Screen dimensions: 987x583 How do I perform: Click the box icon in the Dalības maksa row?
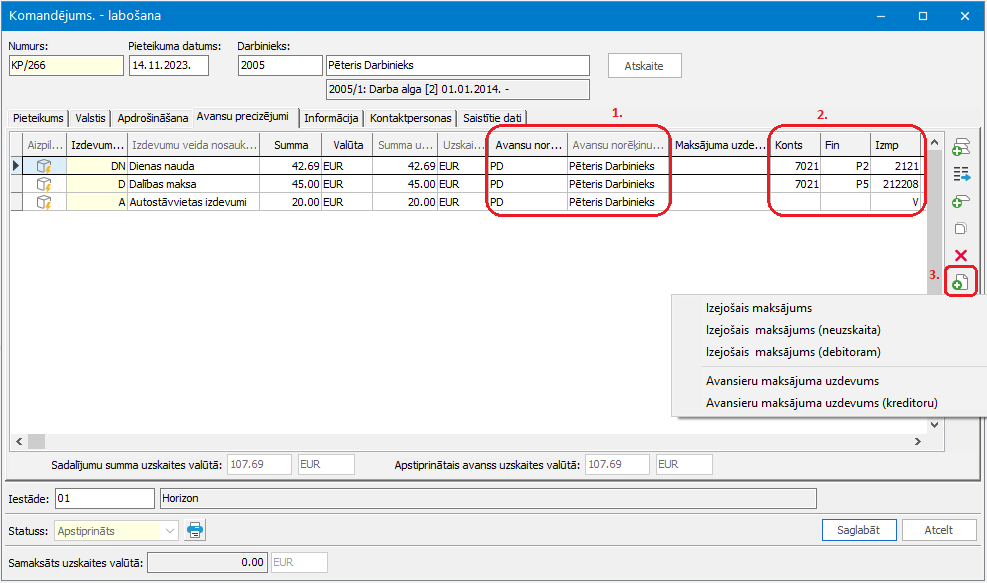(x=43, y=184)
